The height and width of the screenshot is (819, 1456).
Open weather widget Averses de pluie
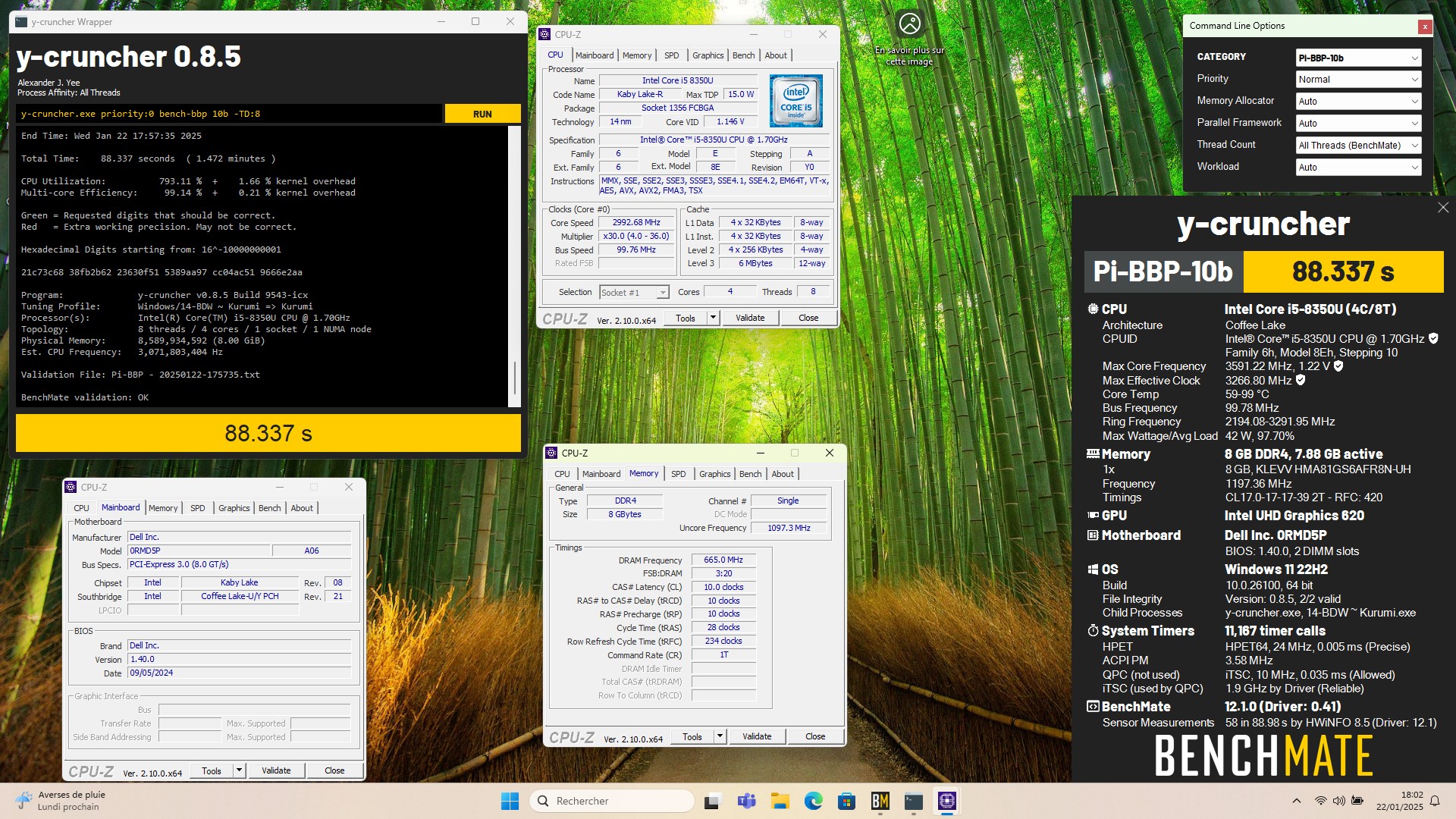[61, 801]
